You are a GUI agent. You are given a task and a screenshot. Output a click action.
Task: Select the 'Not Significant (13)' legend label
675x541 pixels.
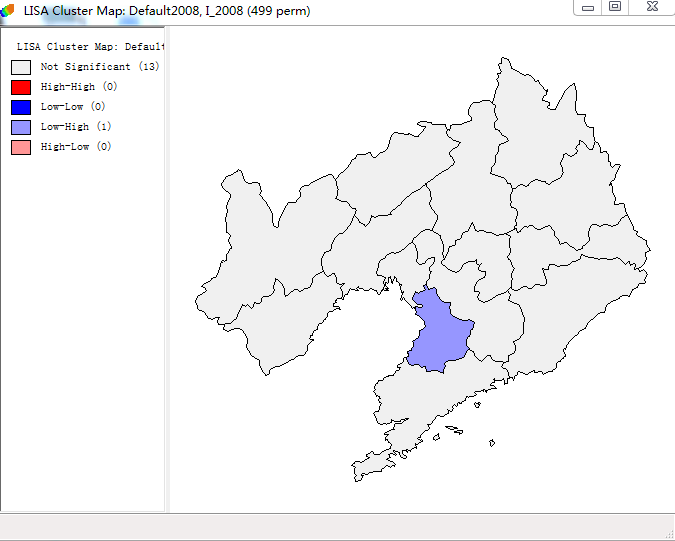(x=100, y=67)
